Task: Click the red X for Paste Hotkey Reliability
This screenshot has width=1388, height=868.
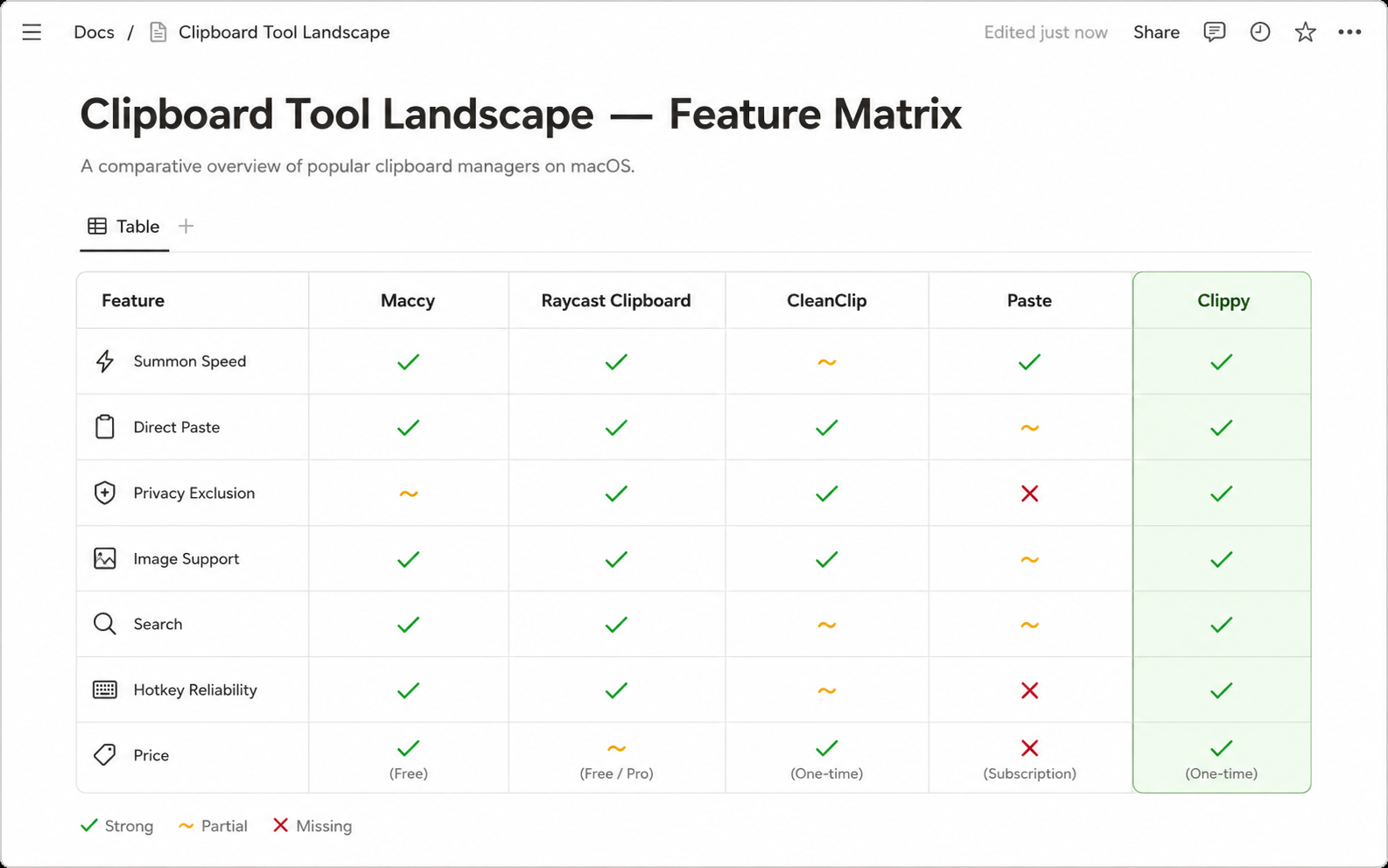Action: 1030,690
